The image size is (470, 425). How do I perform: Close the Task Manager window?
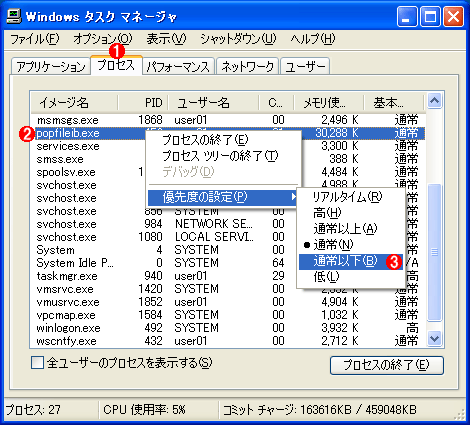(x=453, y=17)
